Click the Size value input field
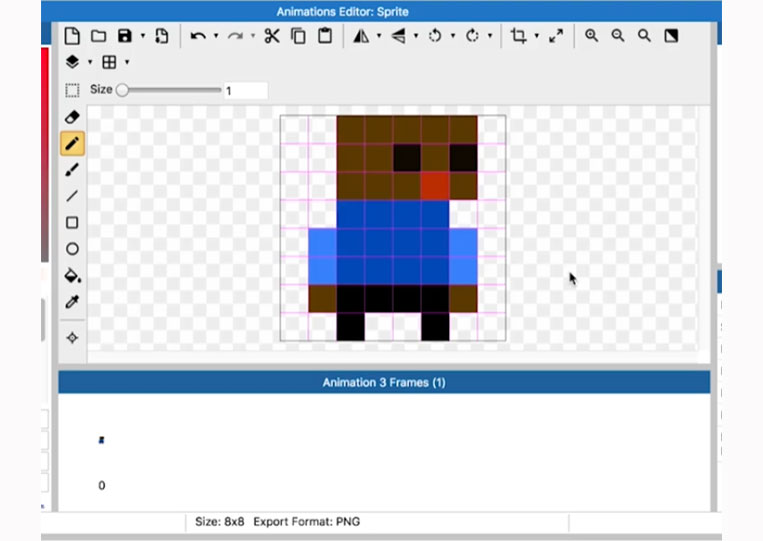Viewport: 763px width, 541px height. point(245,90)
